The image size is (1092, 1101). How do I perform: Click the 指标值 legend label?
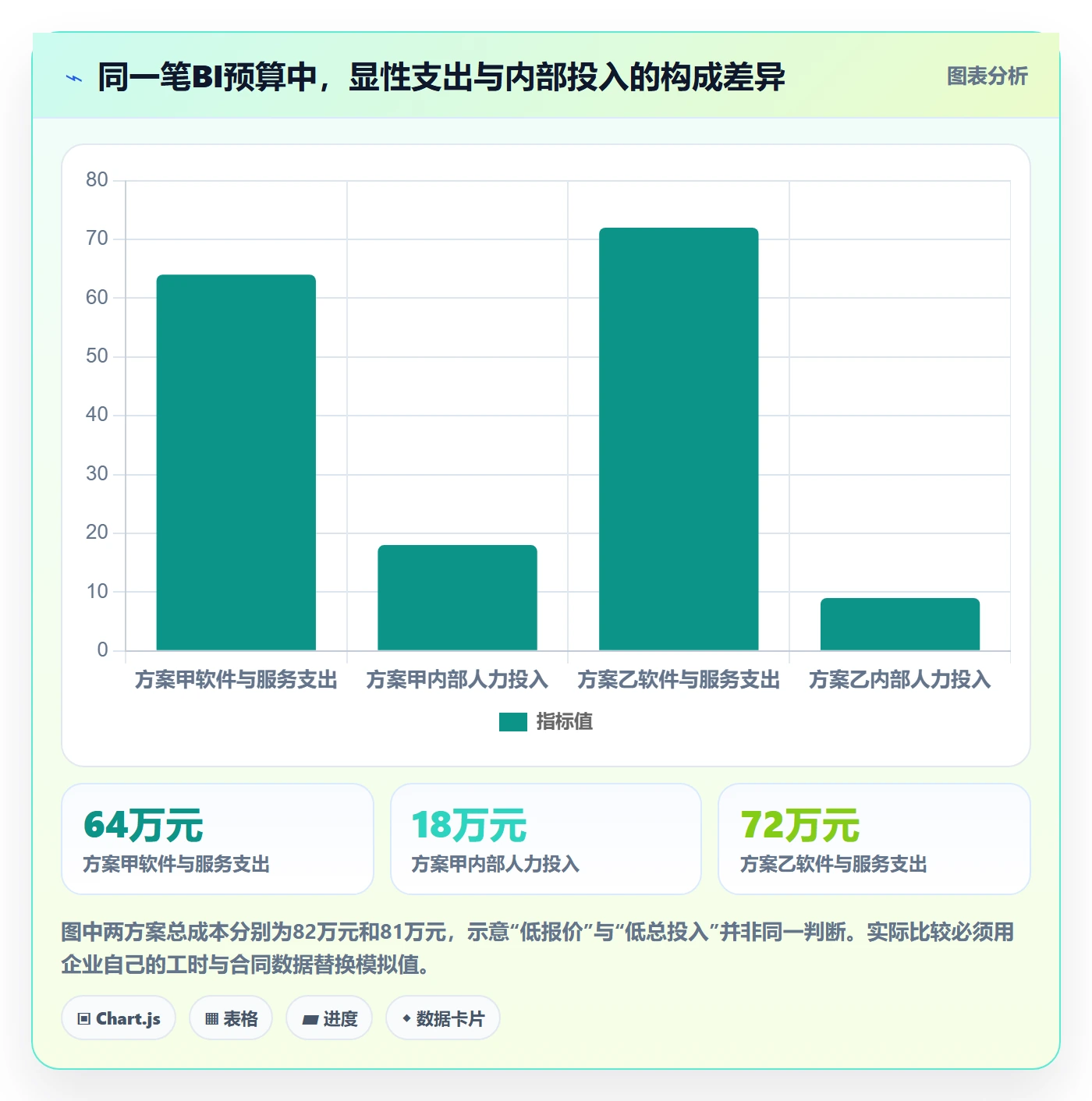565,722
